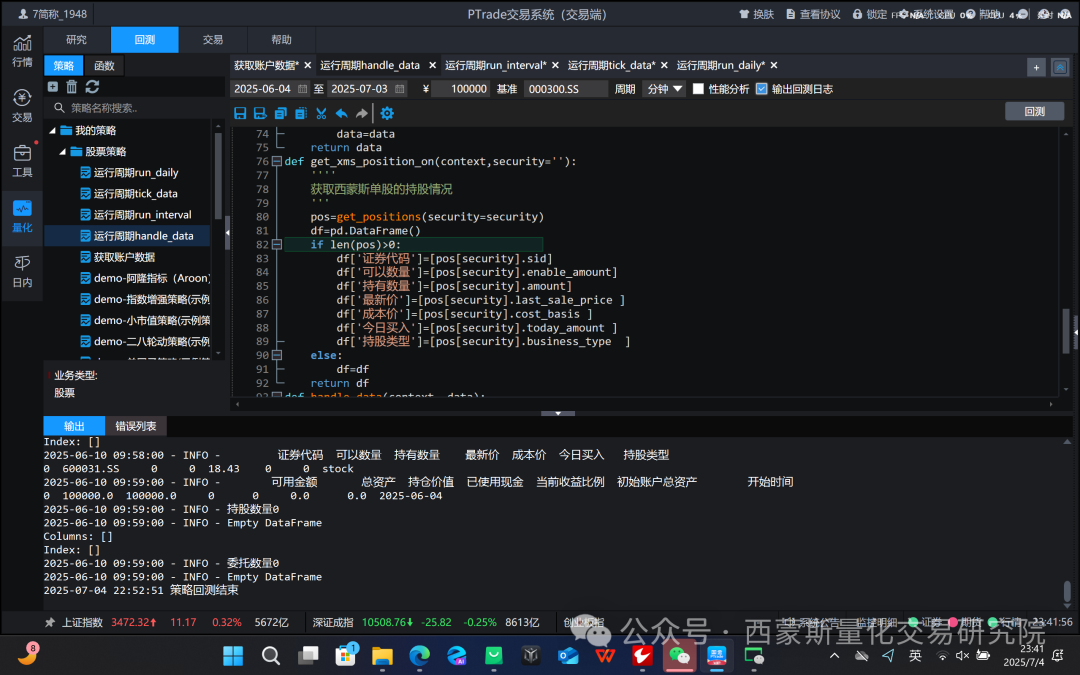This screenshot has height=675, width=1080.
Task: Open the 周期 分钟 dropdown
Action: point(664,89)
